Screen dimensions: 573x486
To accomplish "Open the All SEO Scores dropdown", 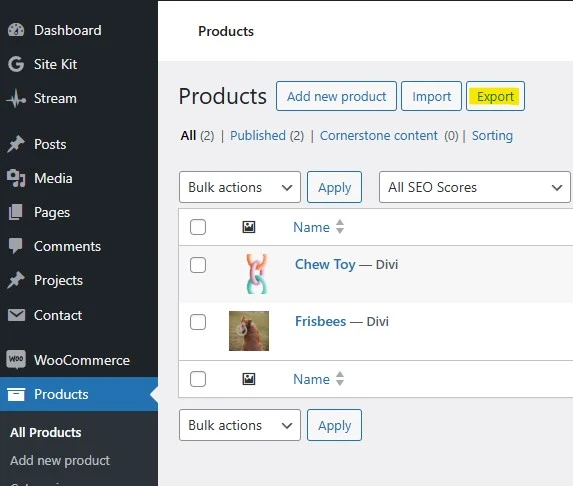I will (x=475, y=187).
